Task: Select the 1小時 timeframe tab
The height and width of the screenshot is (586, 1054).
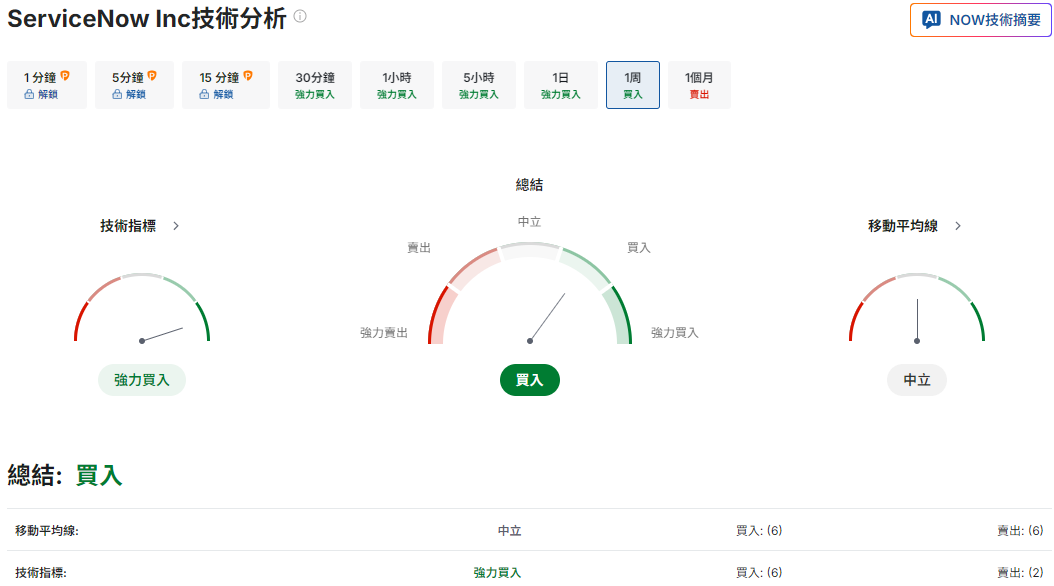Action: coord(397,85)
